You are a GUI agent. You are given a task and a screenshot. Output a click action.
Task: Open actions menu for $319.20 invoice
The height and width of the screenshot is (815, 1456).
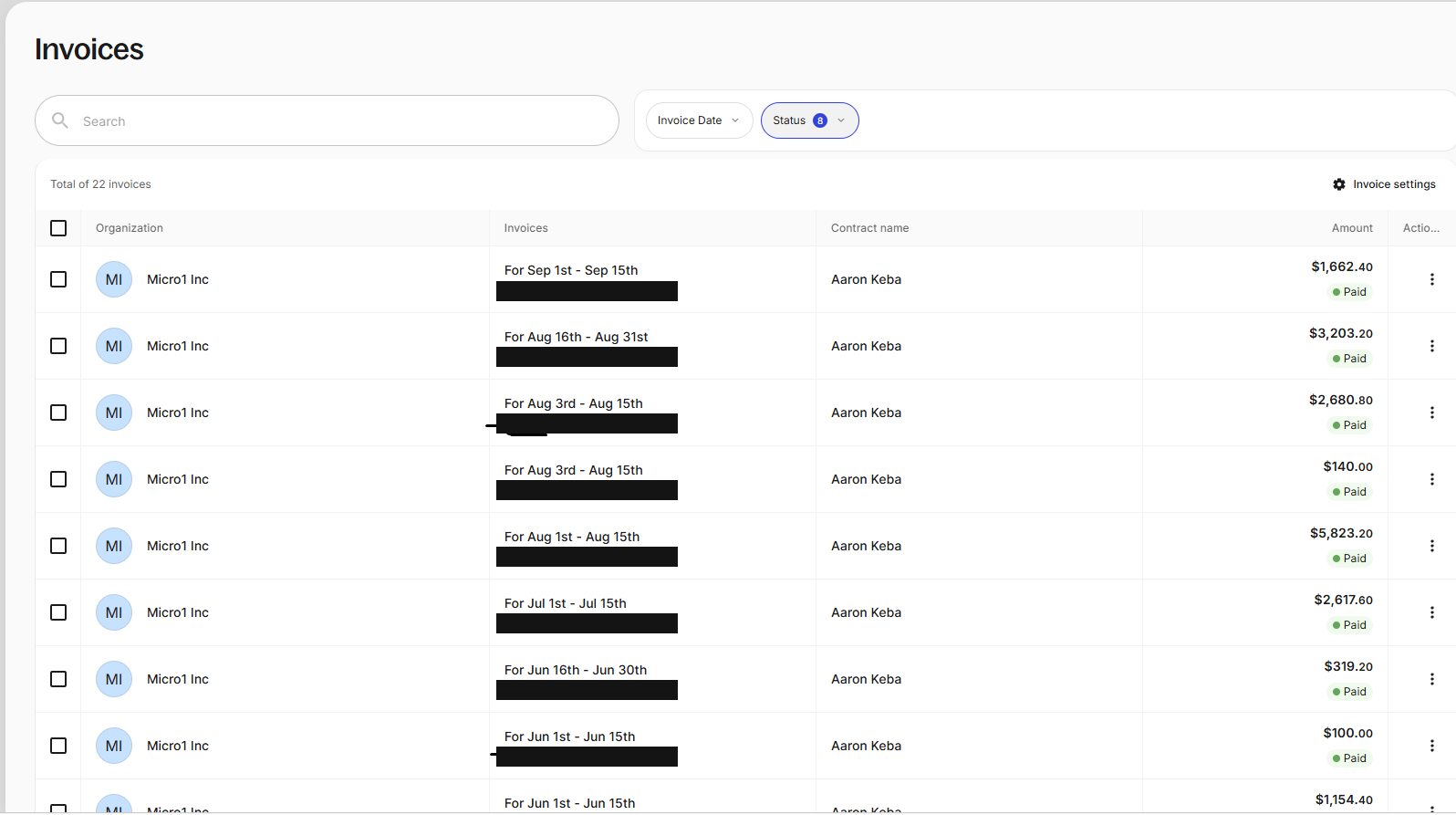pos(1431,679)
